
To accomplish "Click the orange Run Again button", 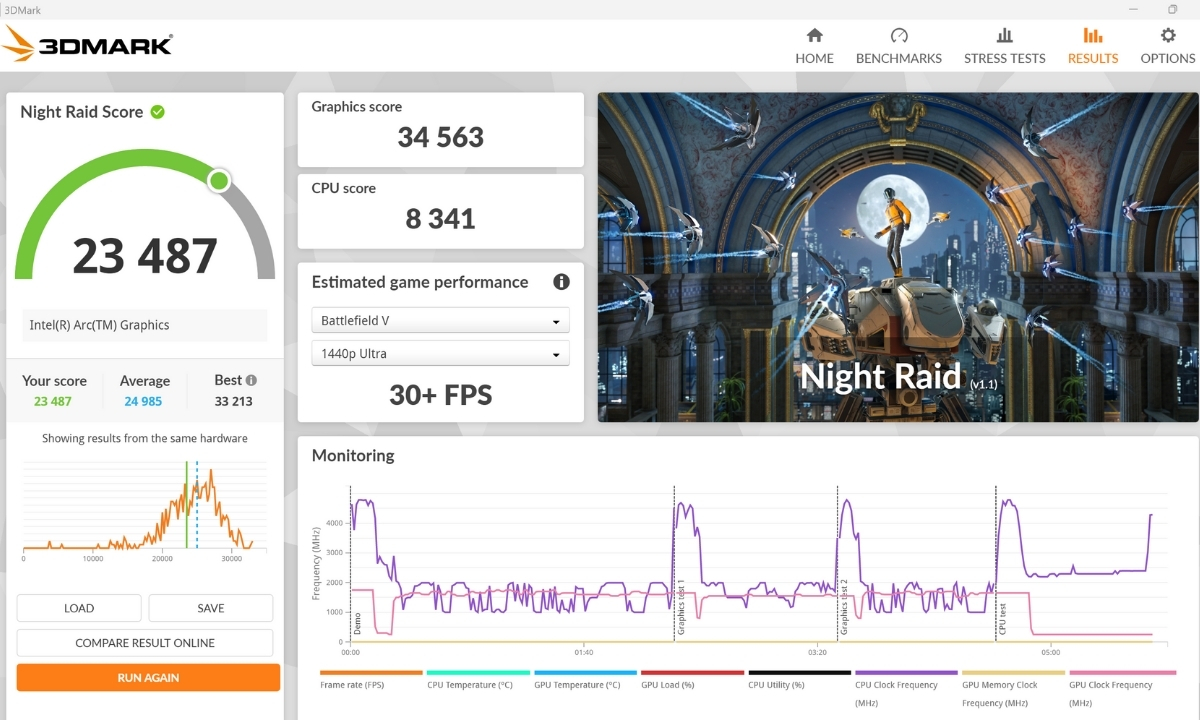I will tap(148, 677).
